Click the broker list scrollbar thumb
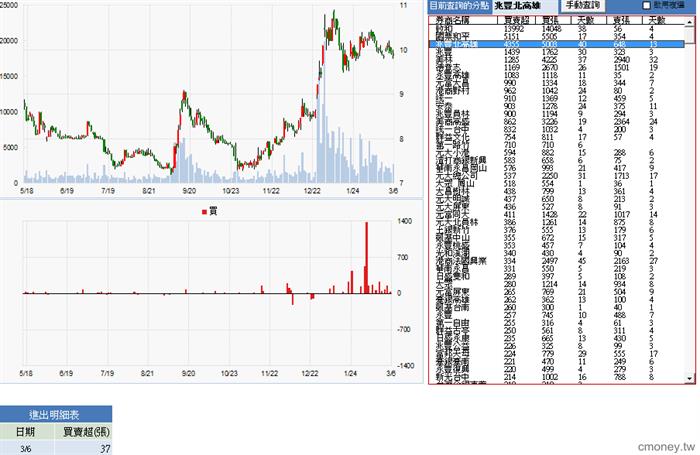 click(x=690, y=35)
